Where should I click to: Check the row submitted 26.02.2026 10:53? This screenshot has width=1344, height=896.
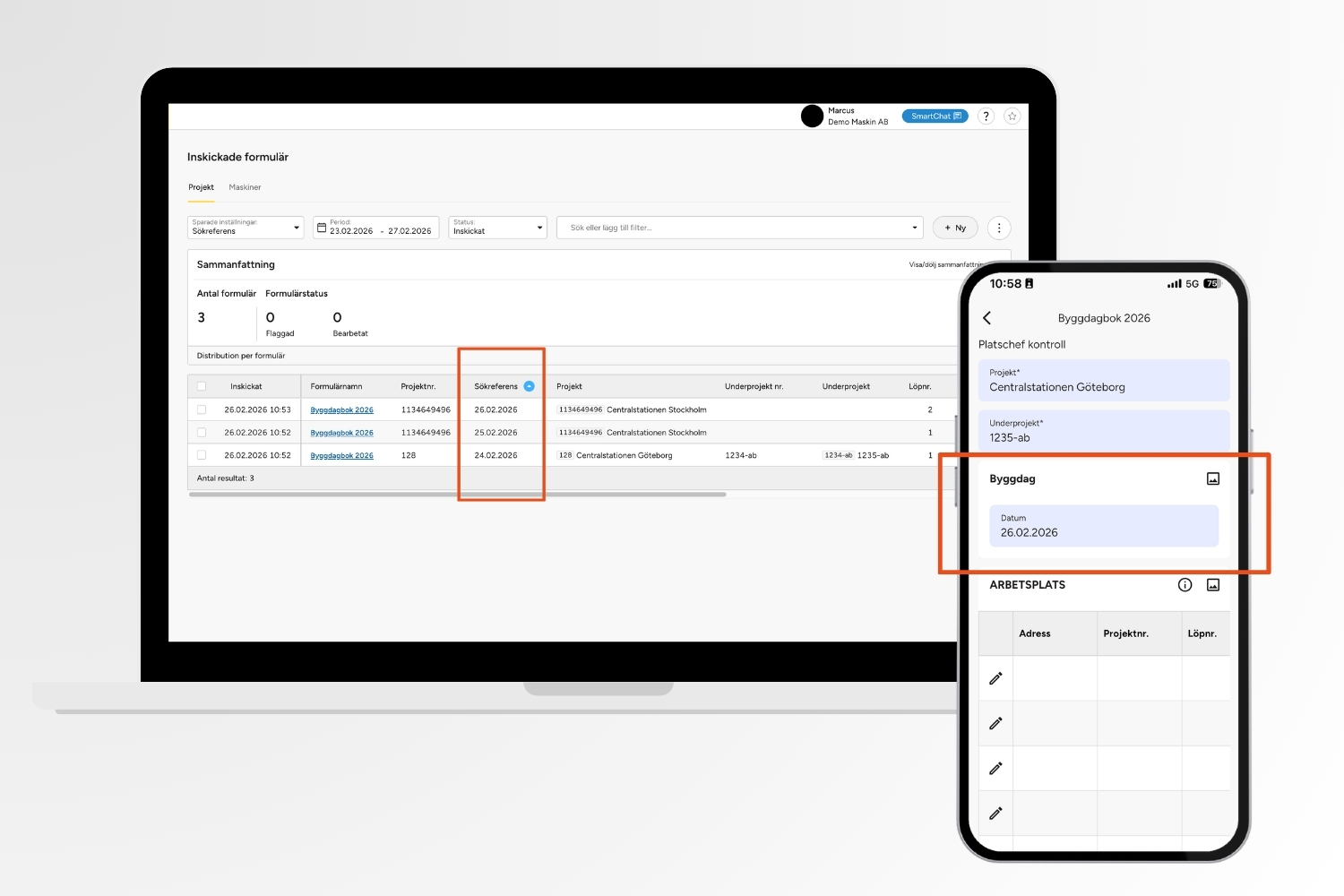click(202, 409)
